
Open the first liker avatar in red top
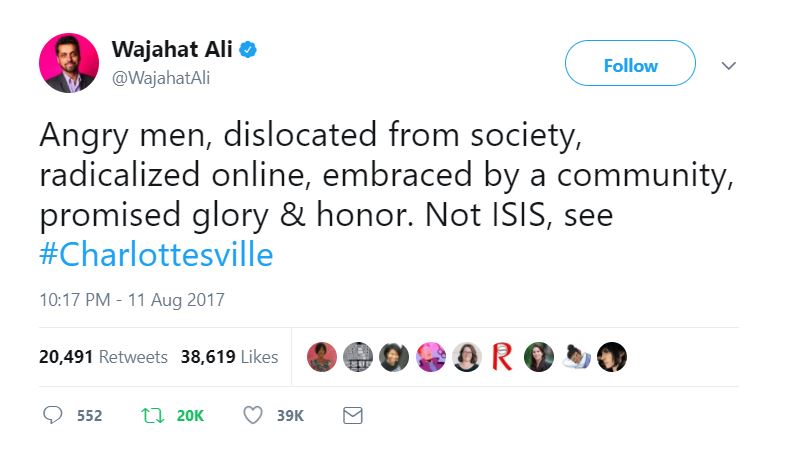tap(321, 357)
